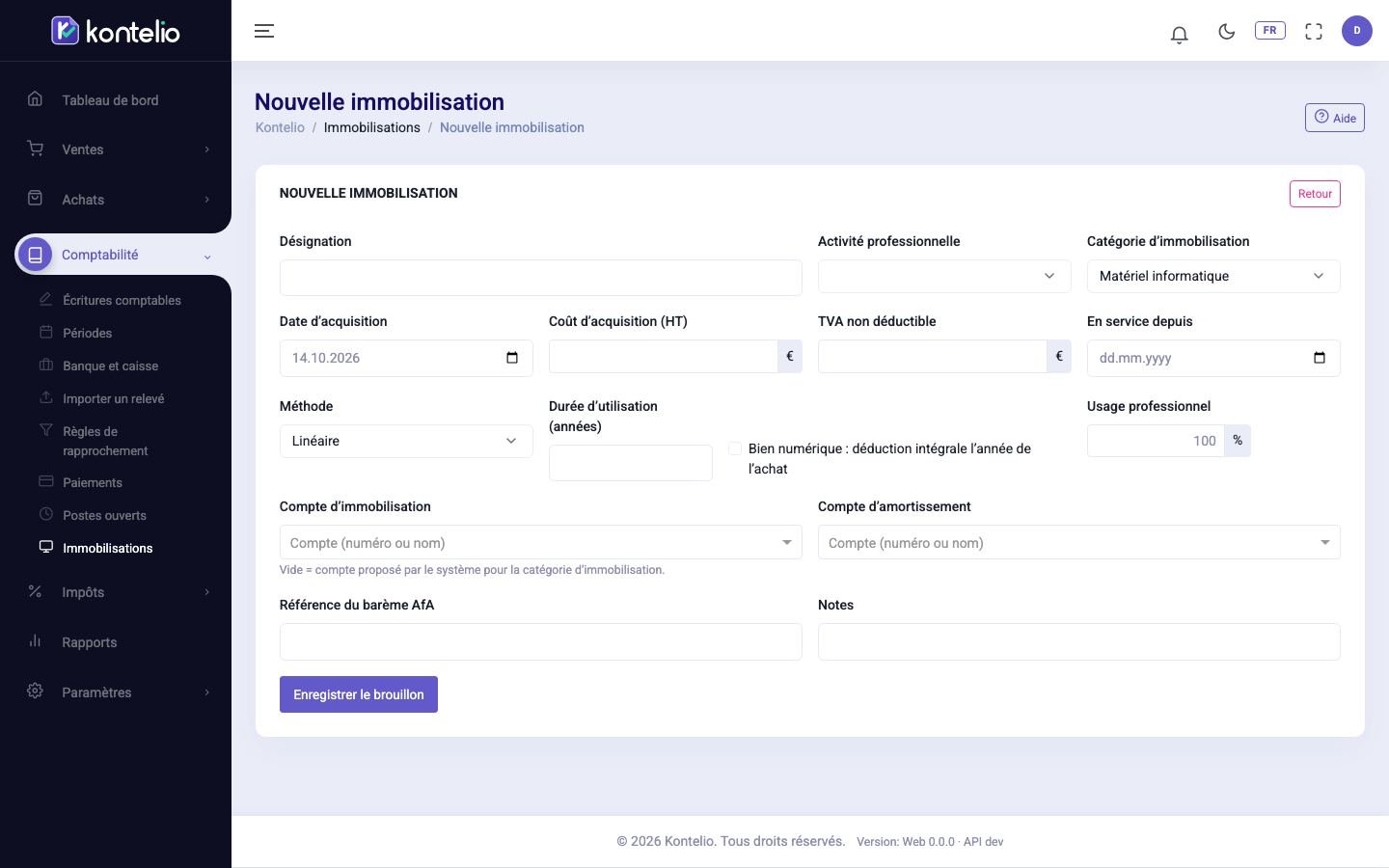Enter fullscreen mode via top bar icon
Image resolution: width=1389 pixels, height=868 pixels.
pos(1314,31)
